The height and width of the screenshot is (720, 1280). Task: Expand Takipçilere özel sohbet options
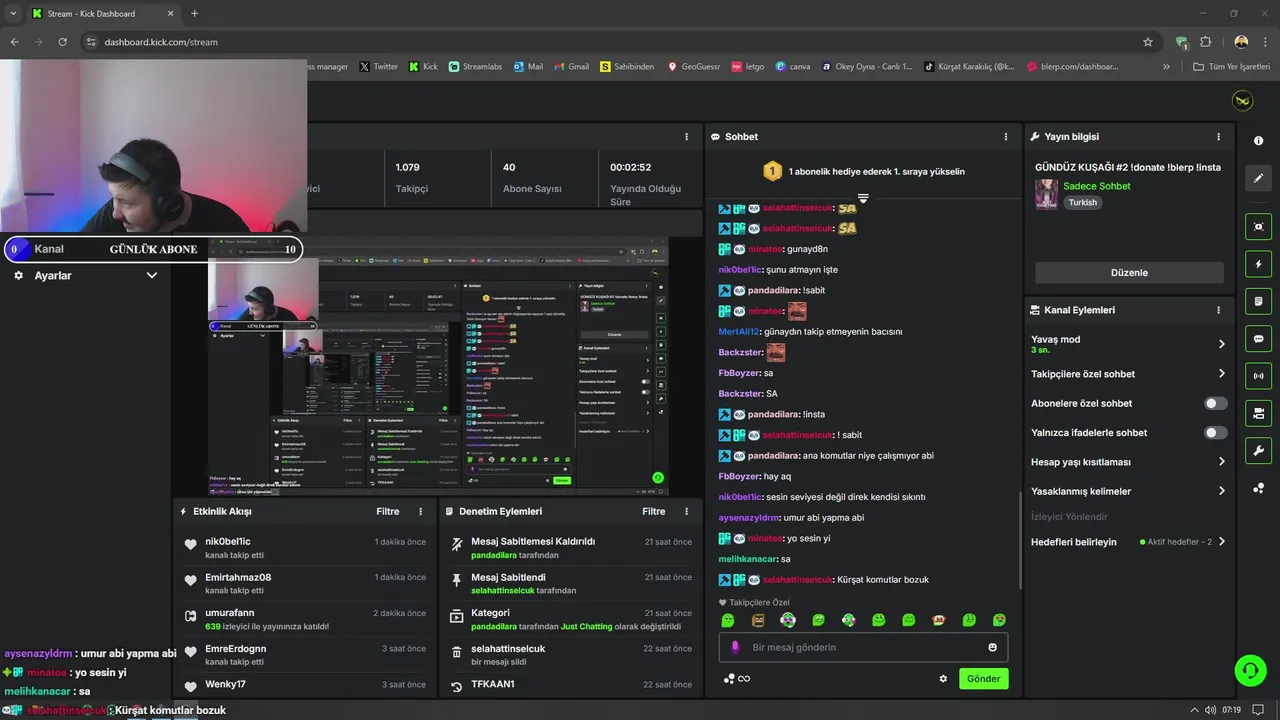[x=1221, y=374]
